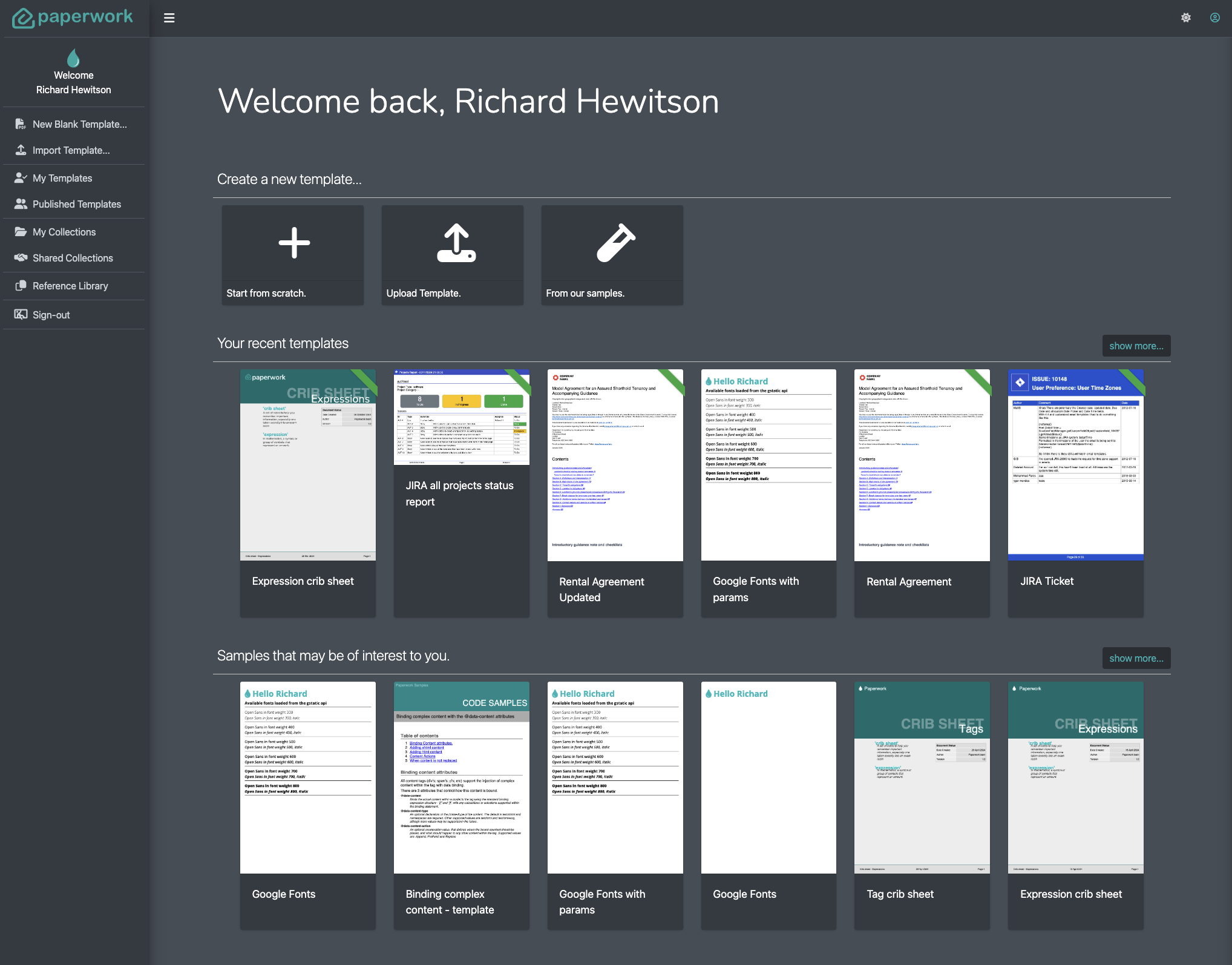Open My Collections in sidebar
The width and height of the screenshot is (1232, 965).
coord(64,232)
